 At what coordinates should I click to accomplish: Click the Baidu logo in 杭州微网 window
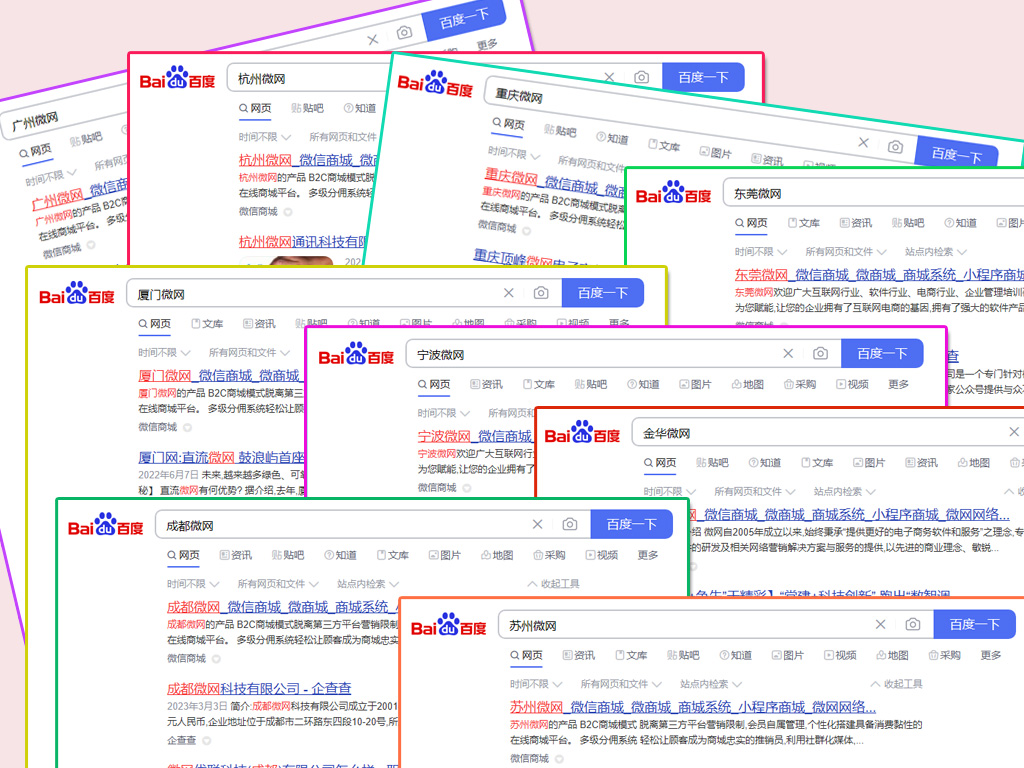pos(178,78)
